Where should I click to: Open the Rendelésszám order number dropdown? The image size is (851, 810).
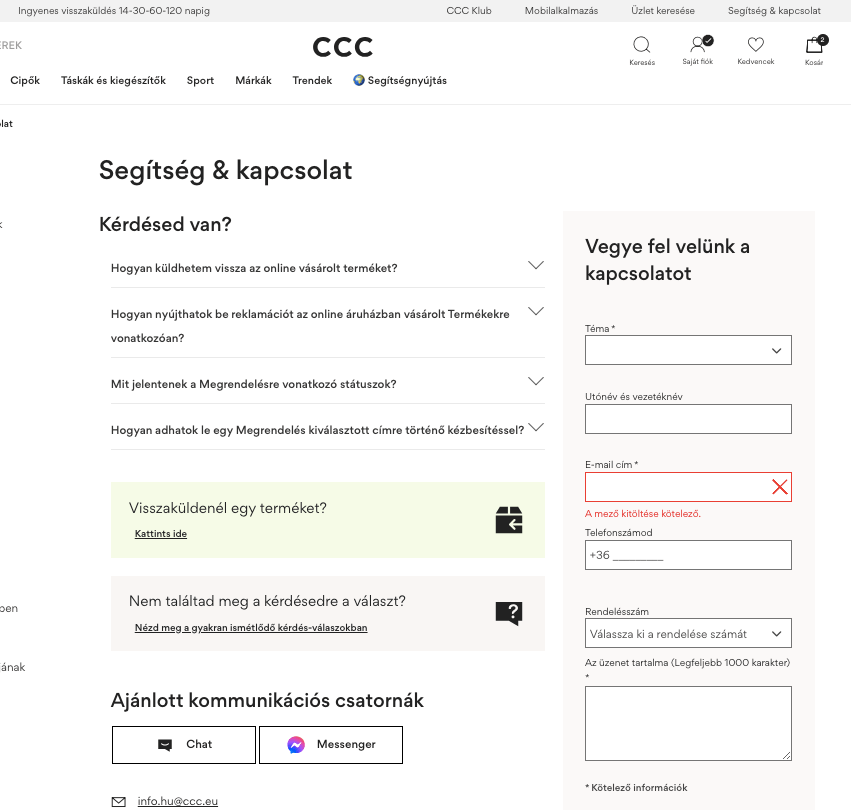pos(688,633)
